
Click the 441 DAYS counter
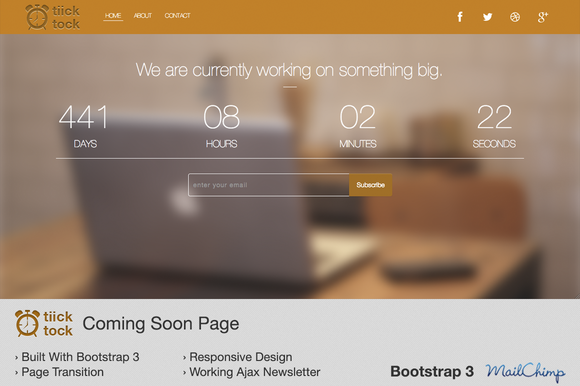click(x=84, y=126)
